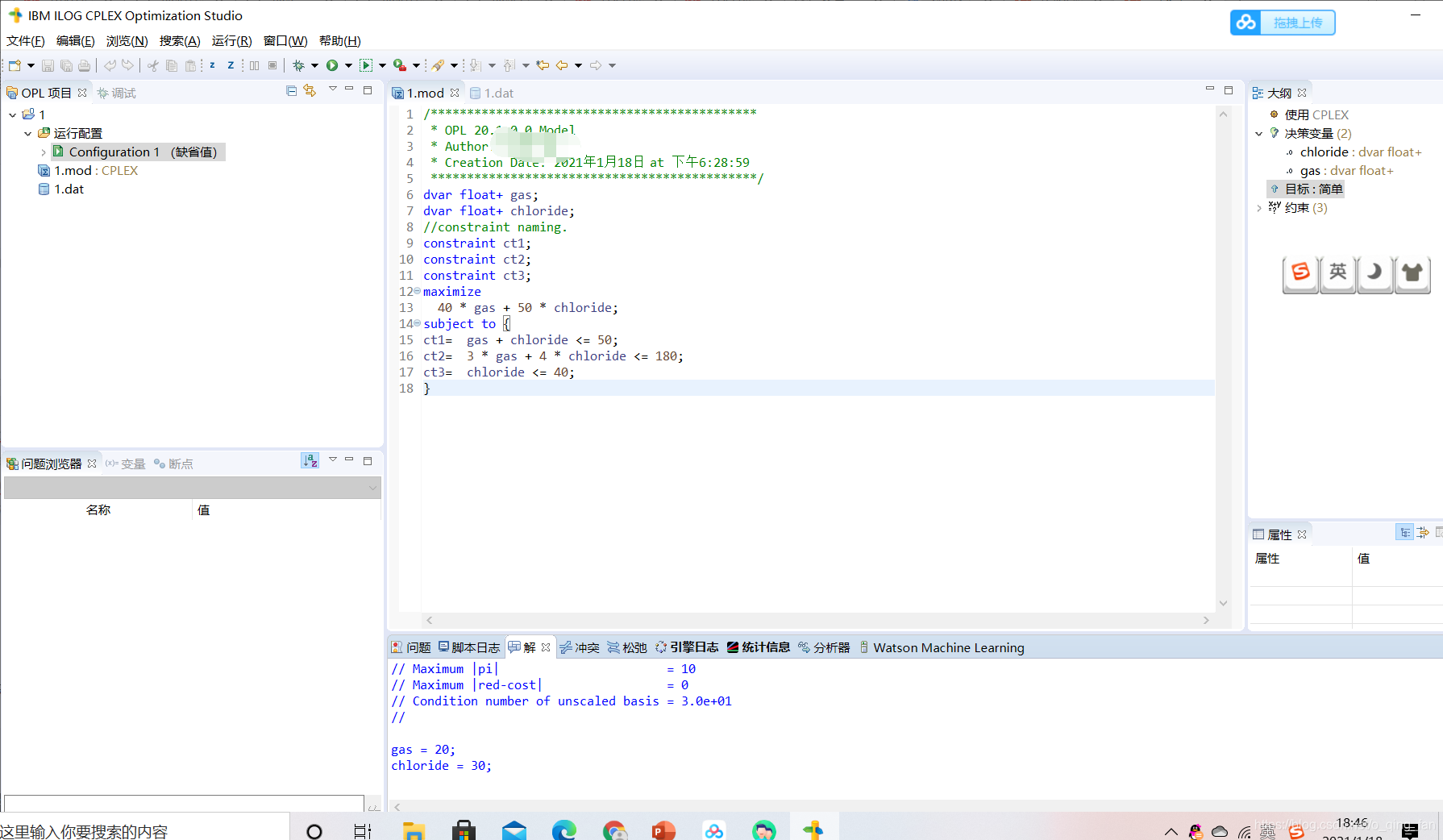Click the shirt skin icon on IME bar
The image size is (1443, 840).
pos(1412,272)
